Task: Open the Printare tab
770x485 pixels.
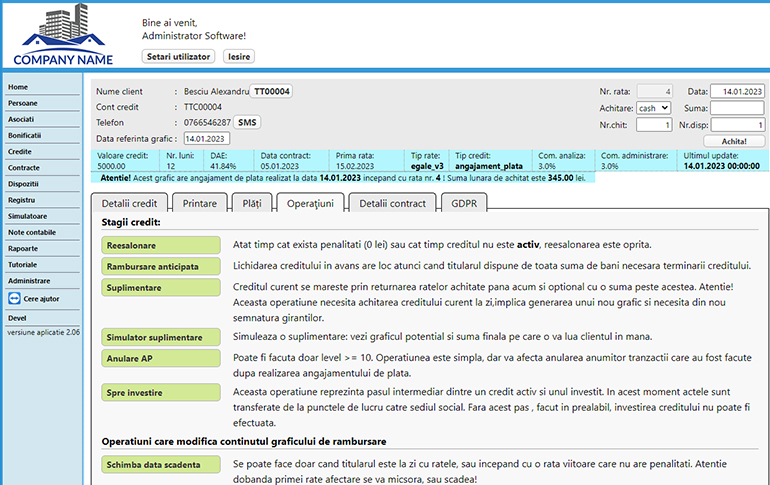Action: point(199,203)
